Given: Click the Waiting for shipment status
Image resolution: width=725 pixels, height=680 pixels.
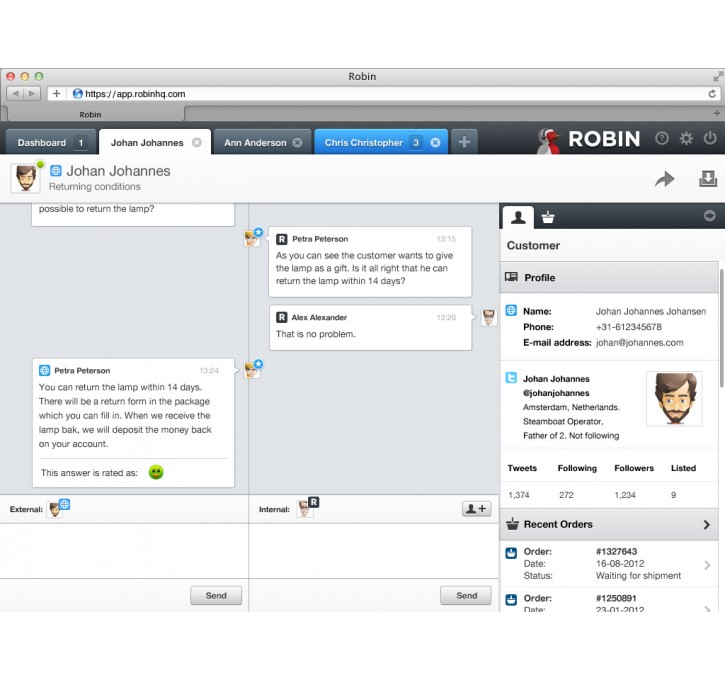Looking at the screenshot, I should (638, 576).
